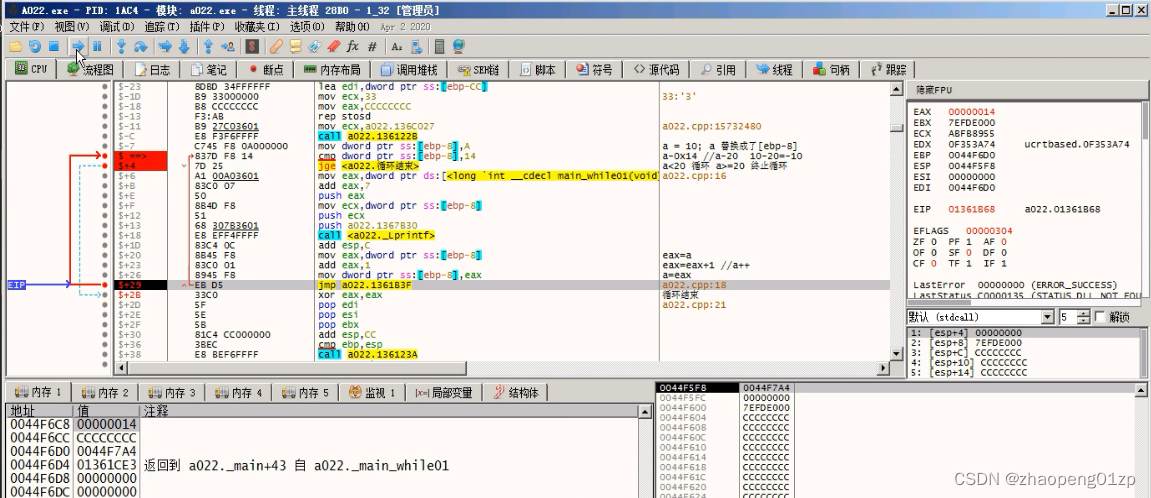Image resolution: width=1151 pixels, height=498 pixels.
Task: Click the 地址 column header in dump
Action: [x=39, y=411]
